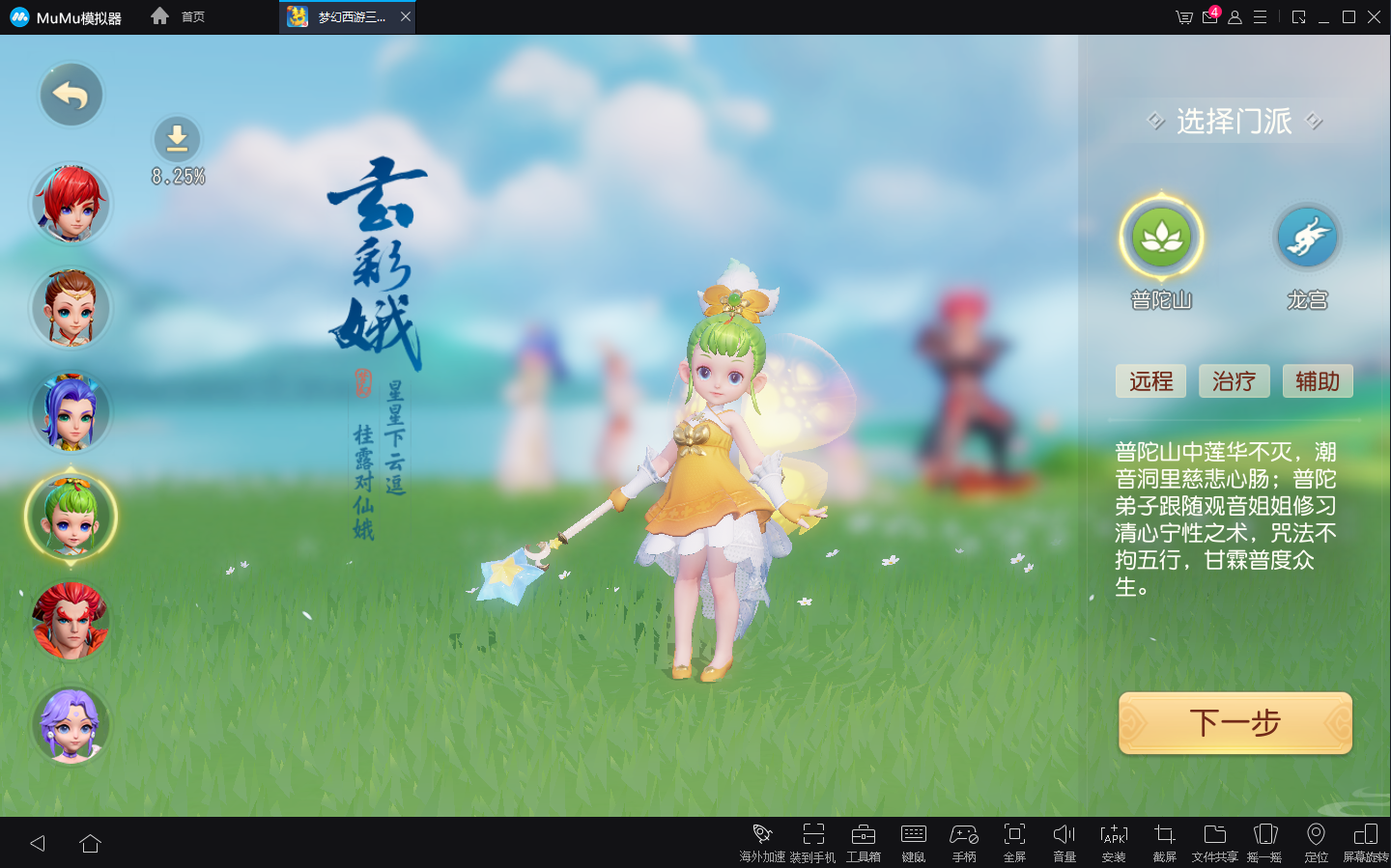Open the shopping cart icon in title bar
1391x868 pixels.
tap(1184, 16)
